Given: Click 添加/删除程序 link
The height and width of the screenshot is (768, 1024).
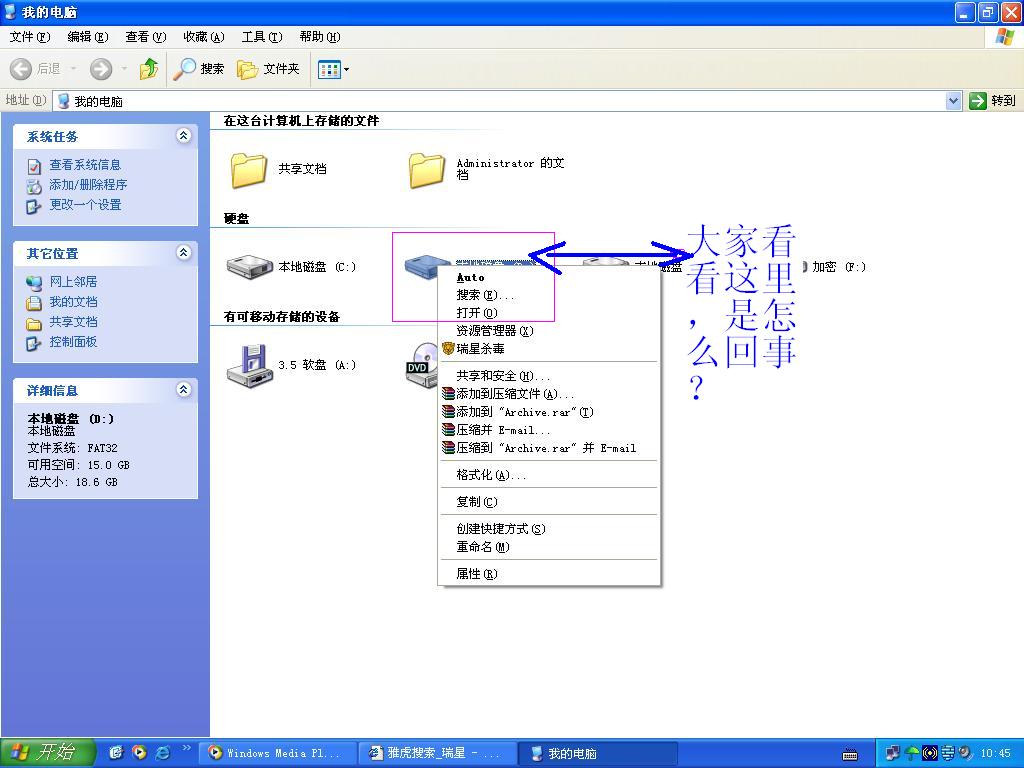Looking at the screenshot, I should (x=88, y=185).
